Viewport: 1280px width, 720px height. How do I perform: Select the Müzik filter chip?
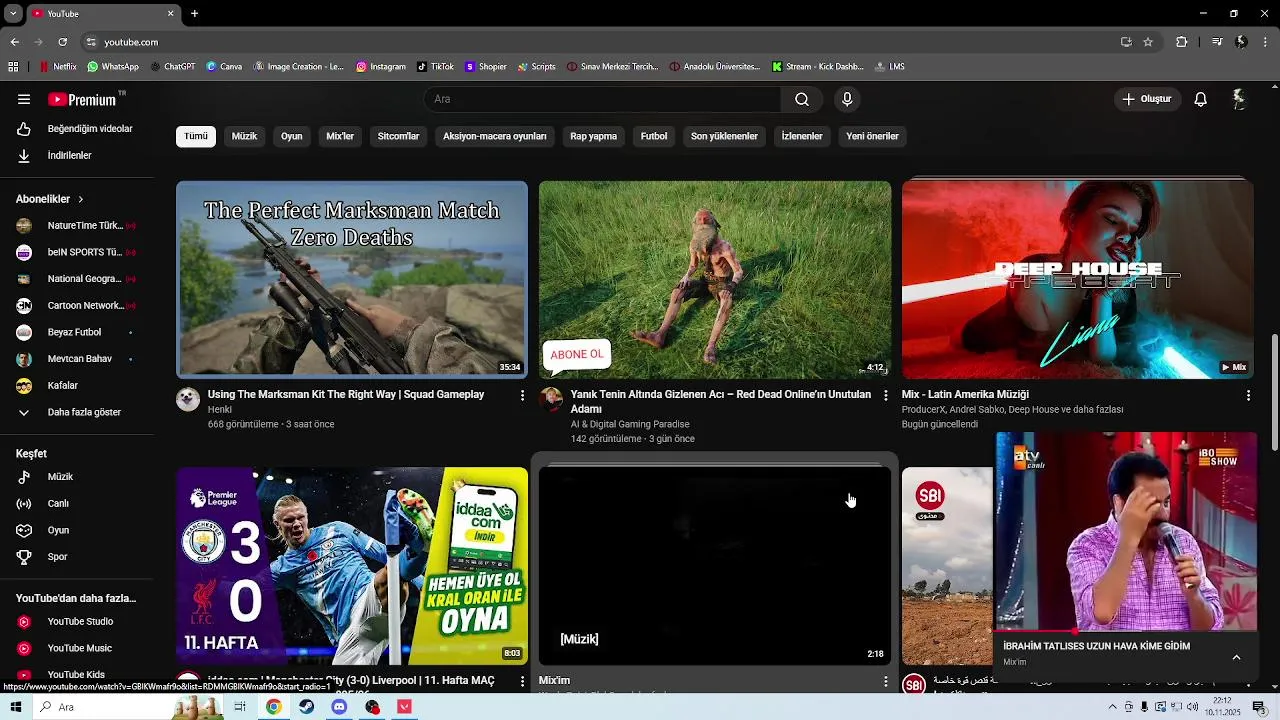point(244,136)
